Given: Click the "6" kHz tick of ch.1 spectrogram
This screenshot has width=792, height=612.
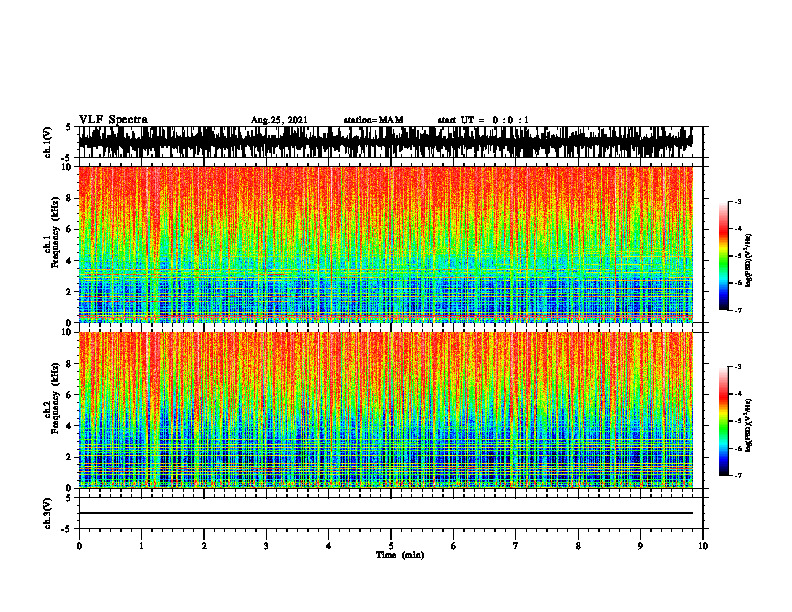Looking at the screenshot, I should (x=70, y=229).
